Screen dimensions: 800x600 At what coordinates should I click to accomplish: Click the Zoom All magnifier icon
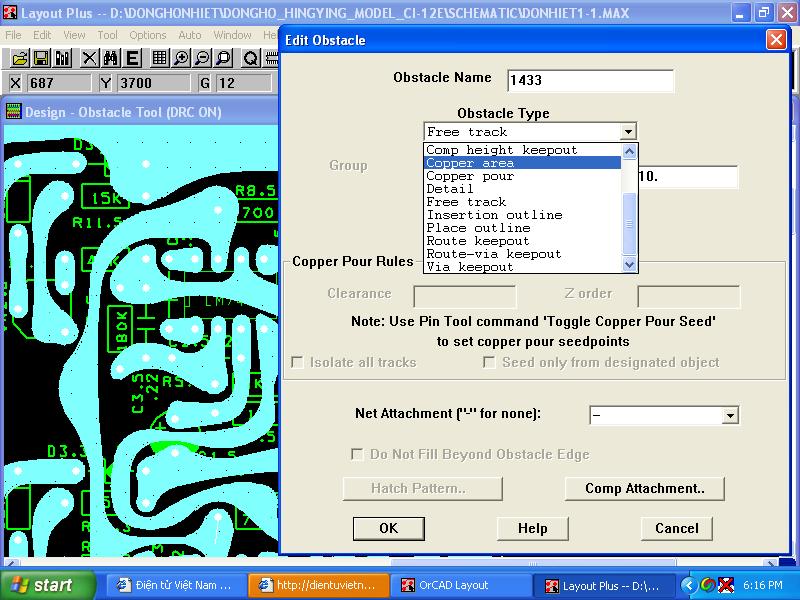pos(224,59)
